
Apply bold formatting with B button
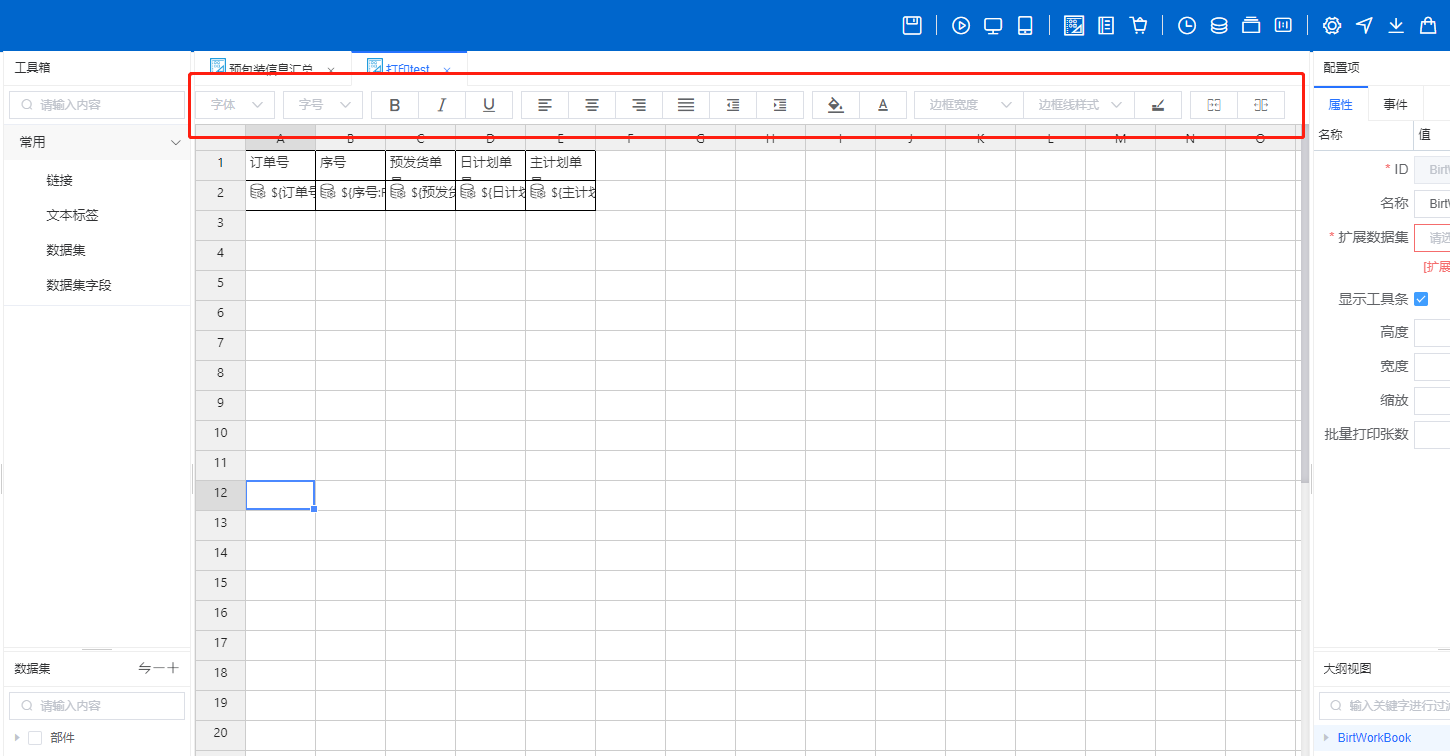pos(395,105)
